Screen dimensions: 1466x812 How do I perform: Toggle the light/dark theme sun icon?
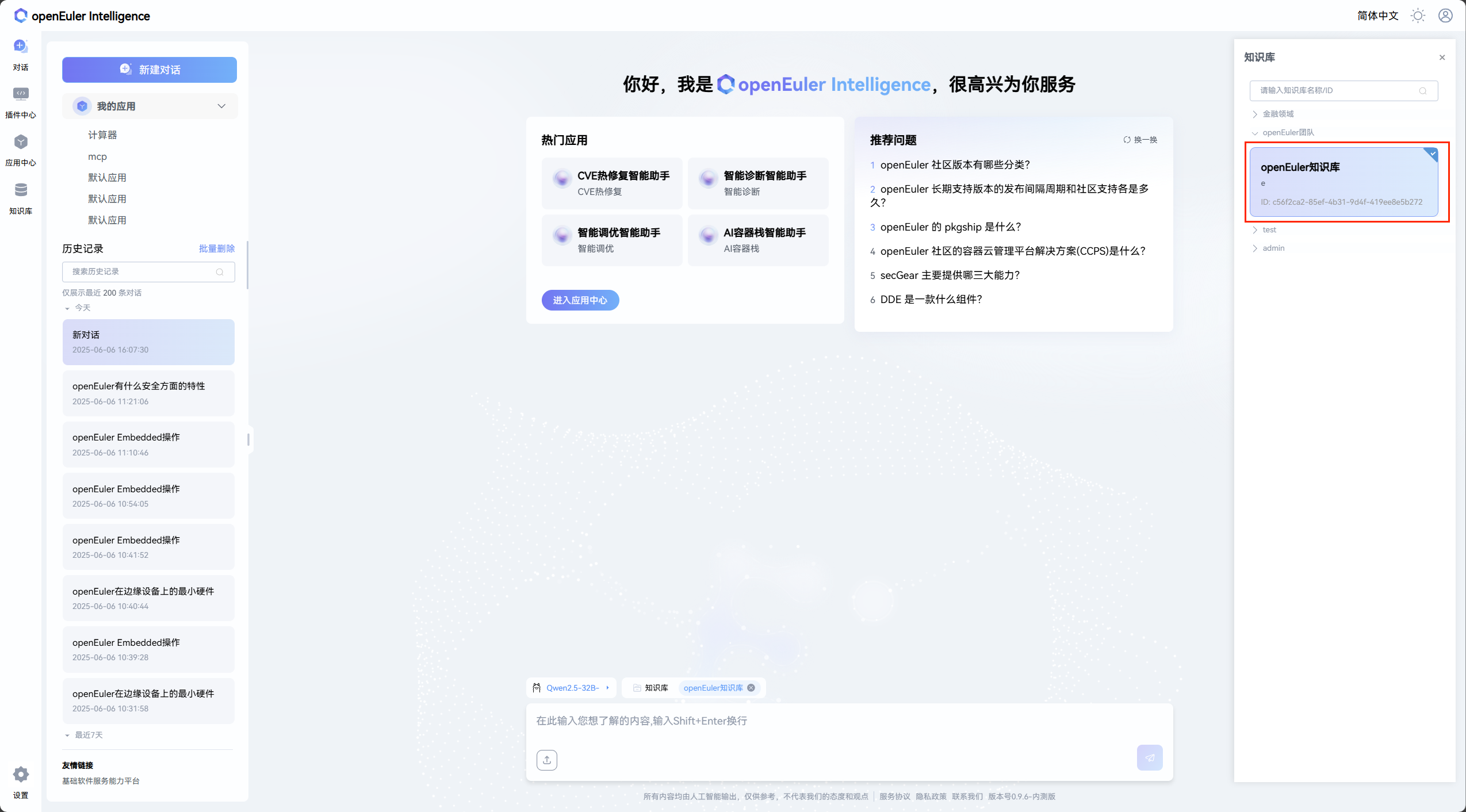1418,16
